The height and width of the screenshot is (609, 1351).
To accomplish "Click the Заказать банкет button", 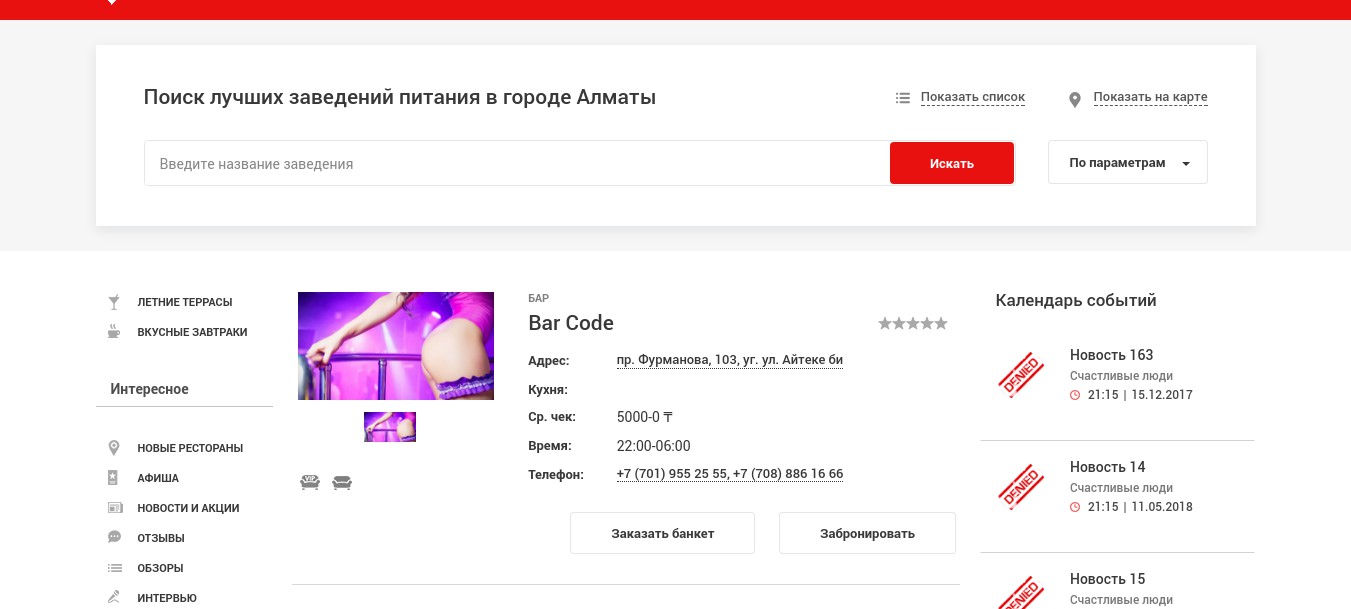I will pos(662,533).
